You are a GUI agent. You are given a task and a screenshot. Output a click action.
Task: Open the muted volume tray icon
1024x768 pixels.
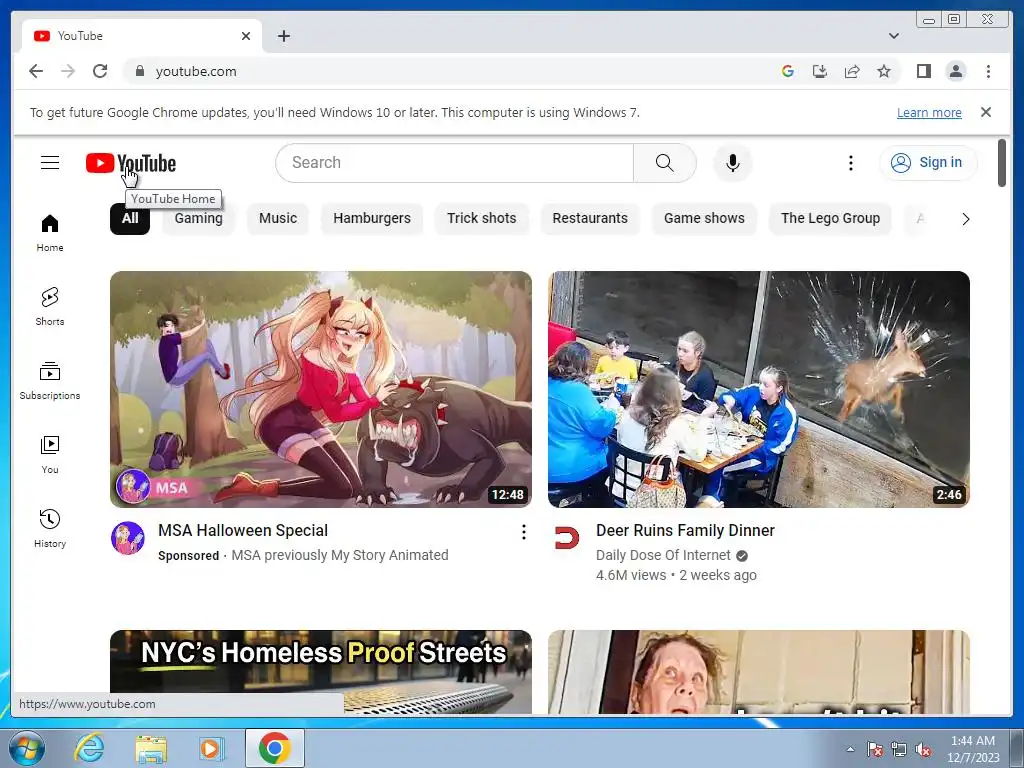[923, 750]
